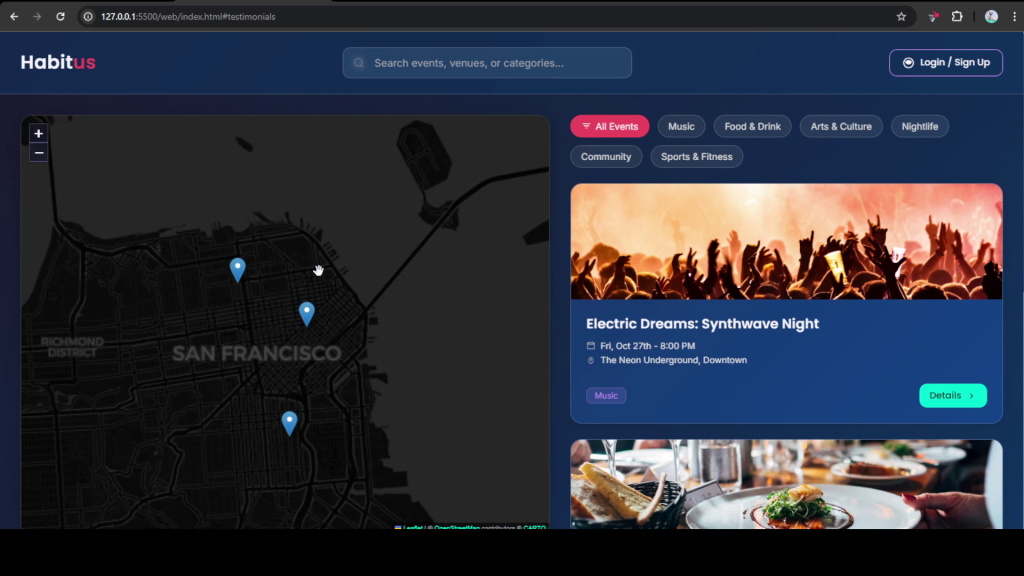Click the Music tag on the event card
The image size is (1024, 576).
[606, 396]
